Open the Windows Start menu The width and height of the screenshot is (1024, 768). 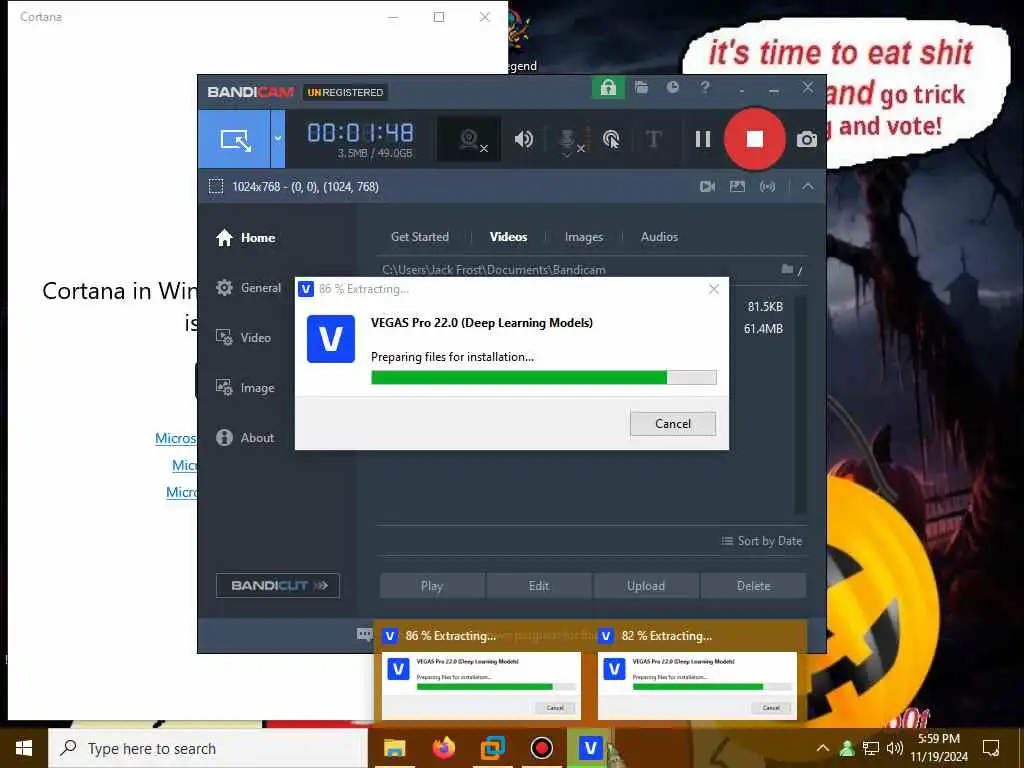coord(24,748)
